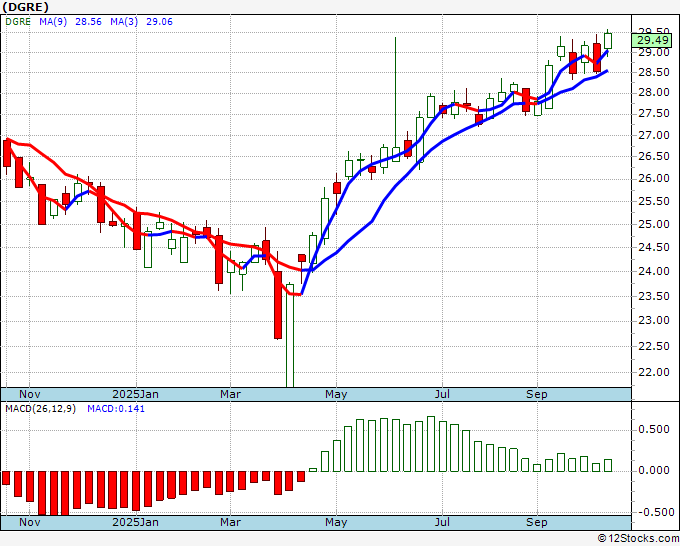Click the (DGRE) chart title
680x546 pixels.
coord(25,7)
